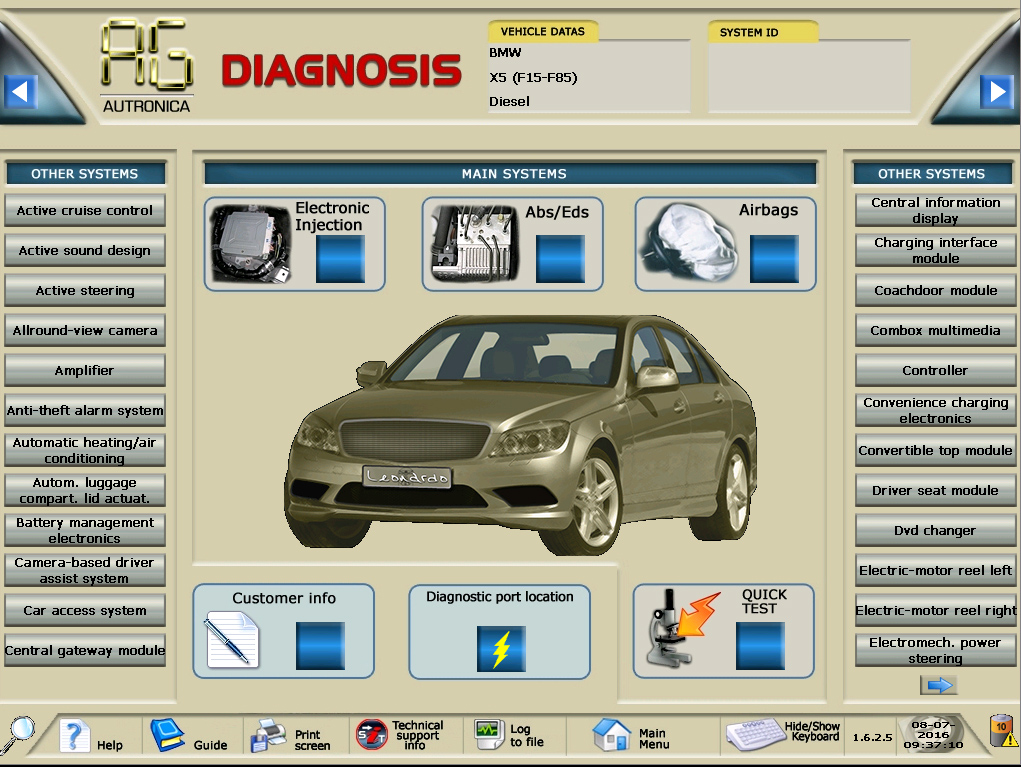The image size is (1021, 767).
Task: Click the Log to file icon
Action: 488,734
